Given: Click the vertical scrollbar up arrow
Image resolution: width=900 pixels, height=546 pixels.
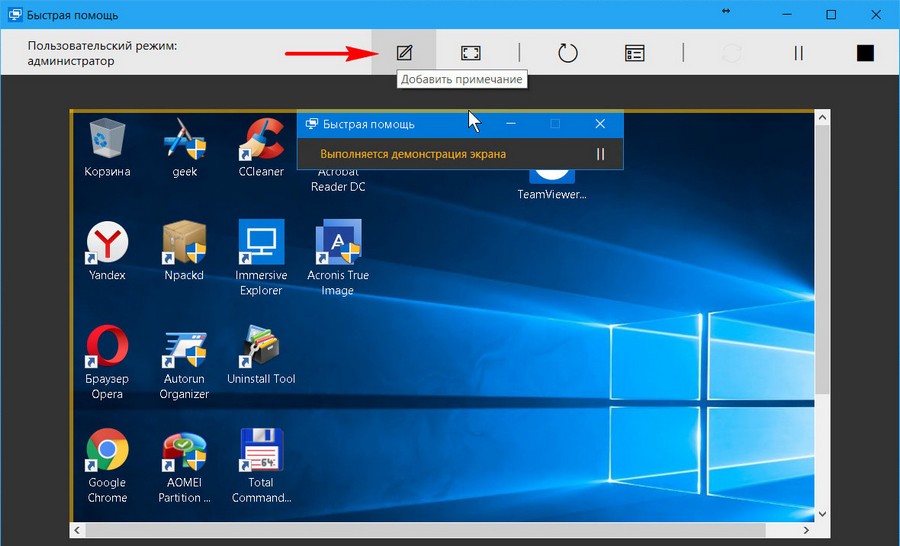Looking at the screenshot, I should tap(822, 118).
